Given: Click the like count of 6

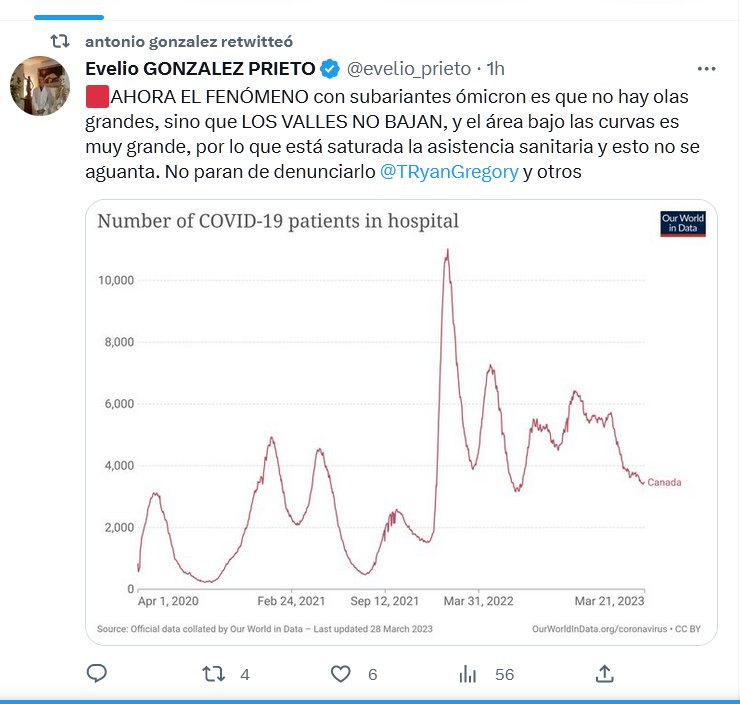Looking at the screenshot, I should [372, 675].
